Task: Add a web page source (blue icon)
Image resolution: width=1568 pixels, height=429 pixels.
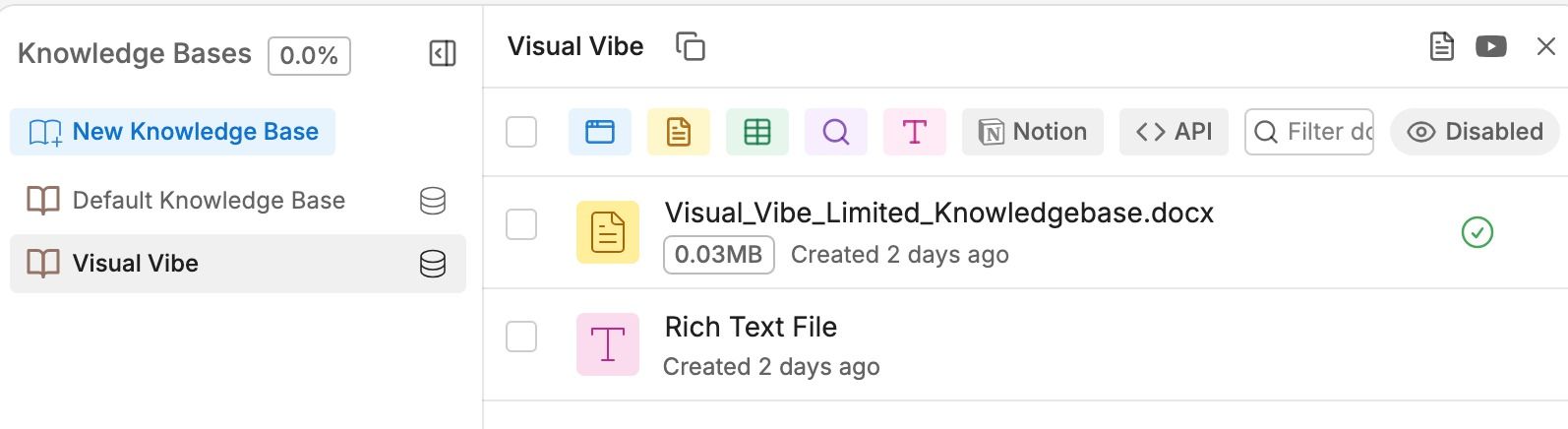Action: coord(600,132)
